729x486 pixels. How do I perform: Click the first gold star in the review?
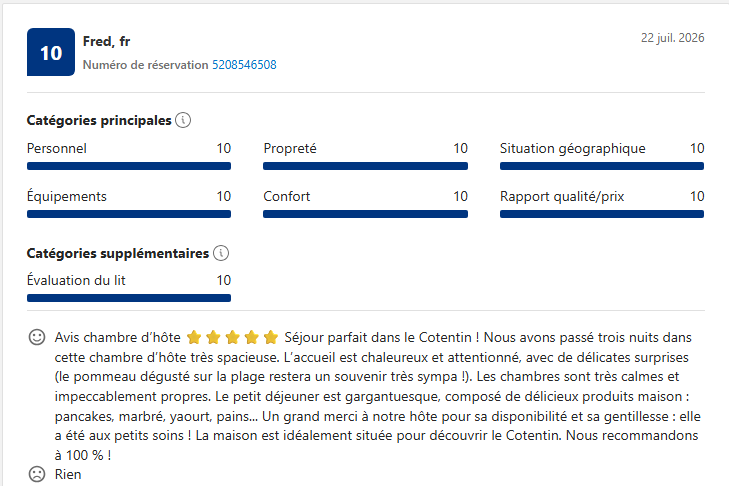(194, 337)
